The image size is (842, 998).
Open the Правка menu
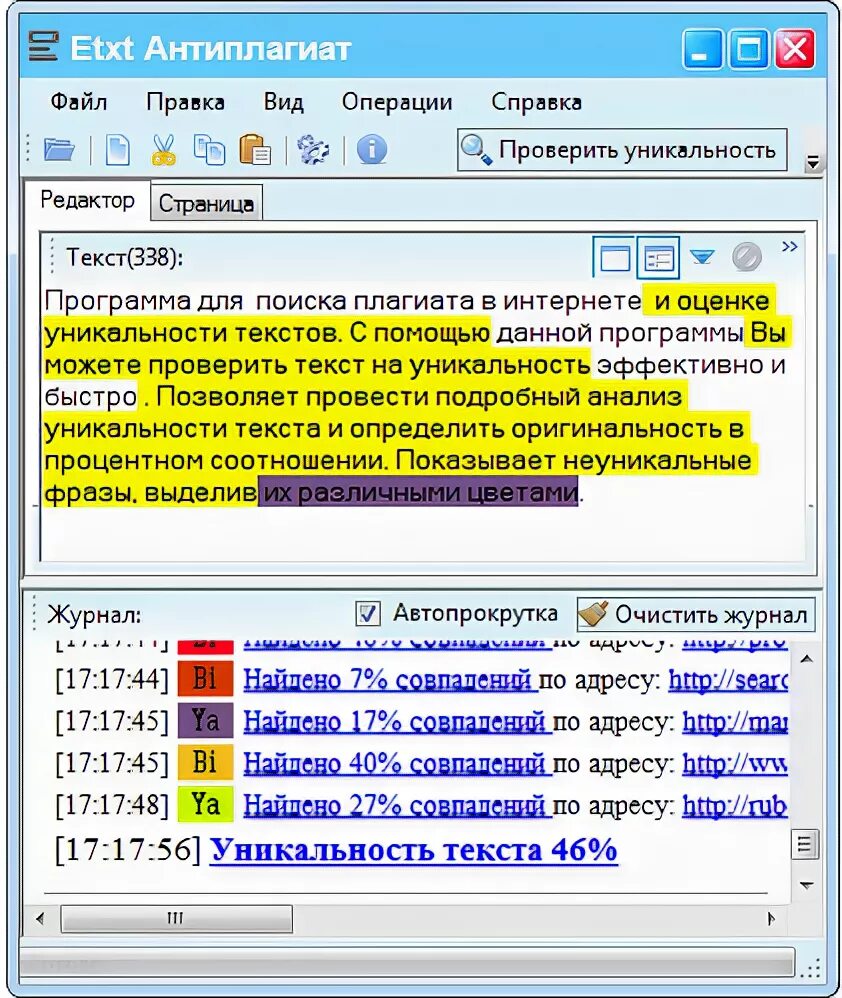click(185, 102)
